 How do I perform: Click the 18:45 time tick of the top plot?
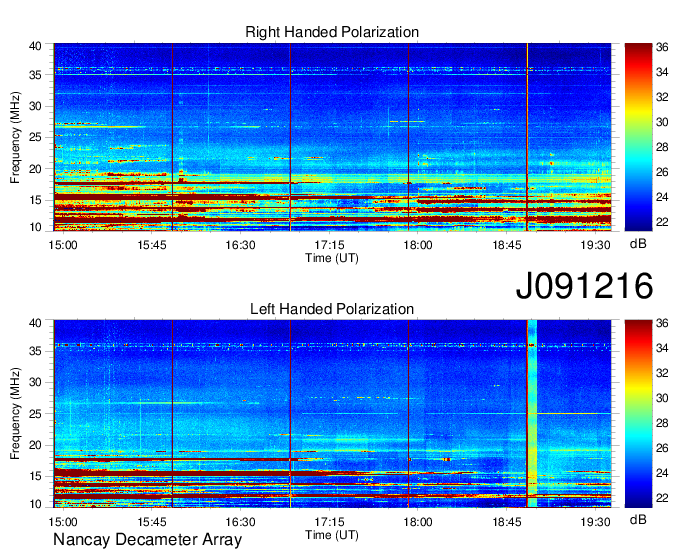507,245
